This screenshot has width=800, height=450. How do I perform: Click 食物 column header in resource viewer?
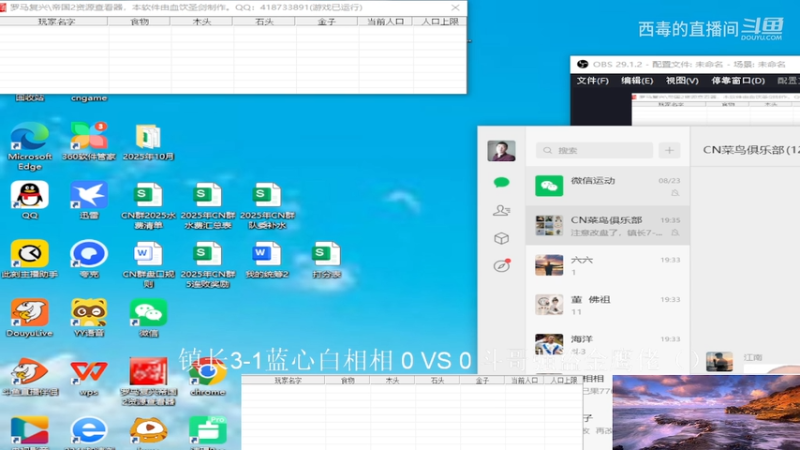tap(139, 21)
